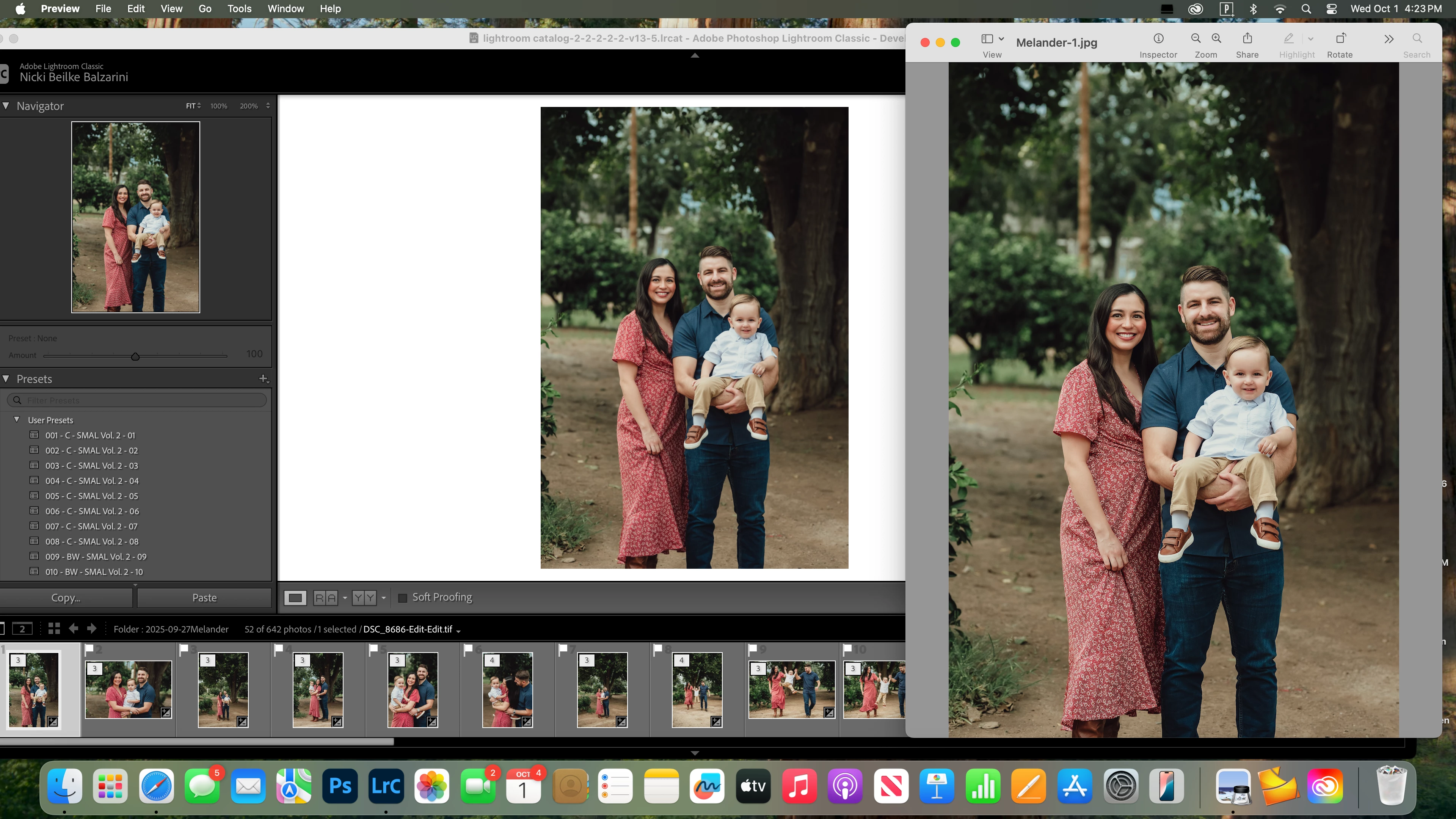Collapse the Navigator panel triangle
The image size is (1456, 819).
tap(6, 106)
